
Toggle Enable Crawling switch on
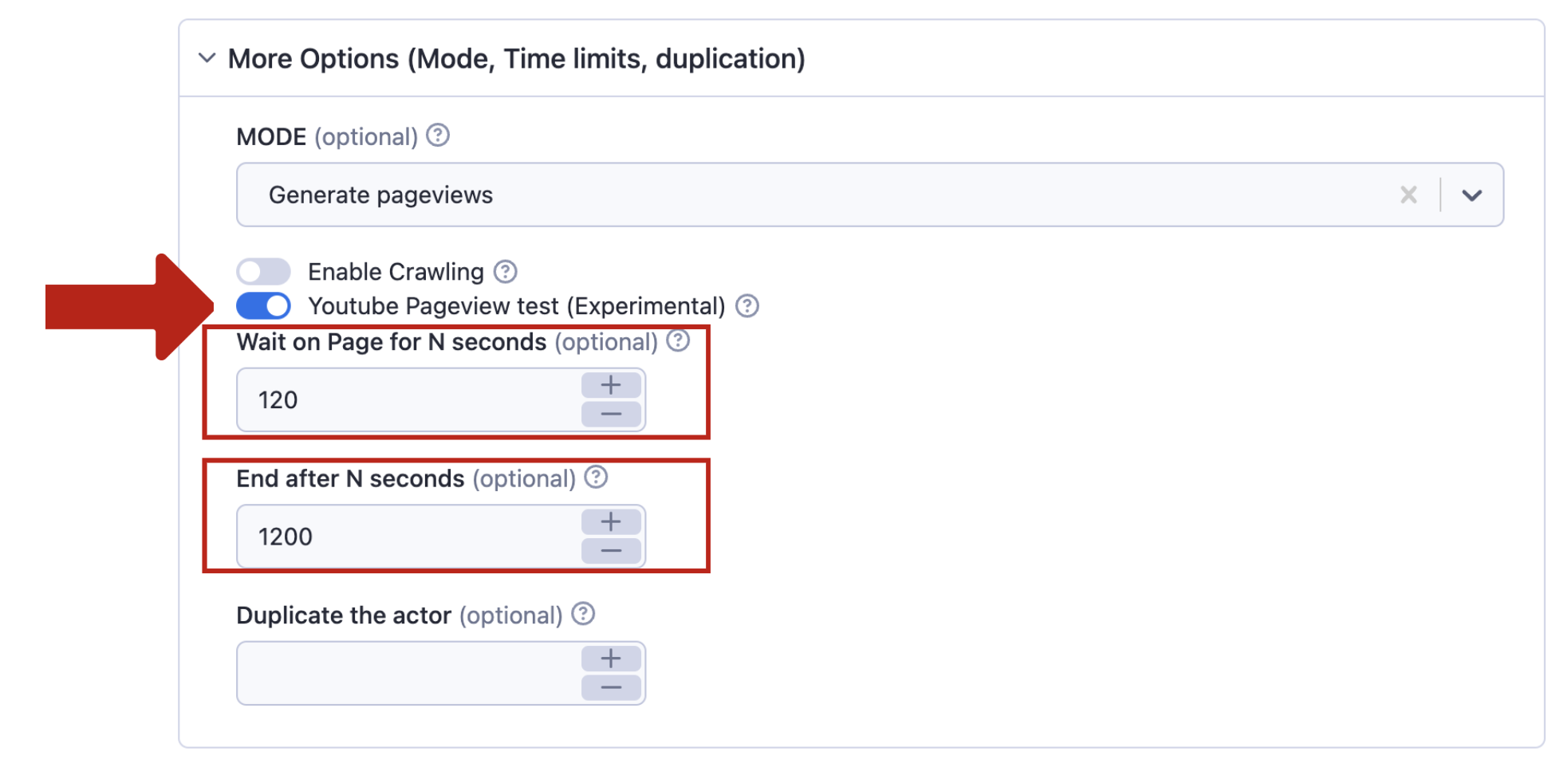pyautogui.click(x=263, y=272)
